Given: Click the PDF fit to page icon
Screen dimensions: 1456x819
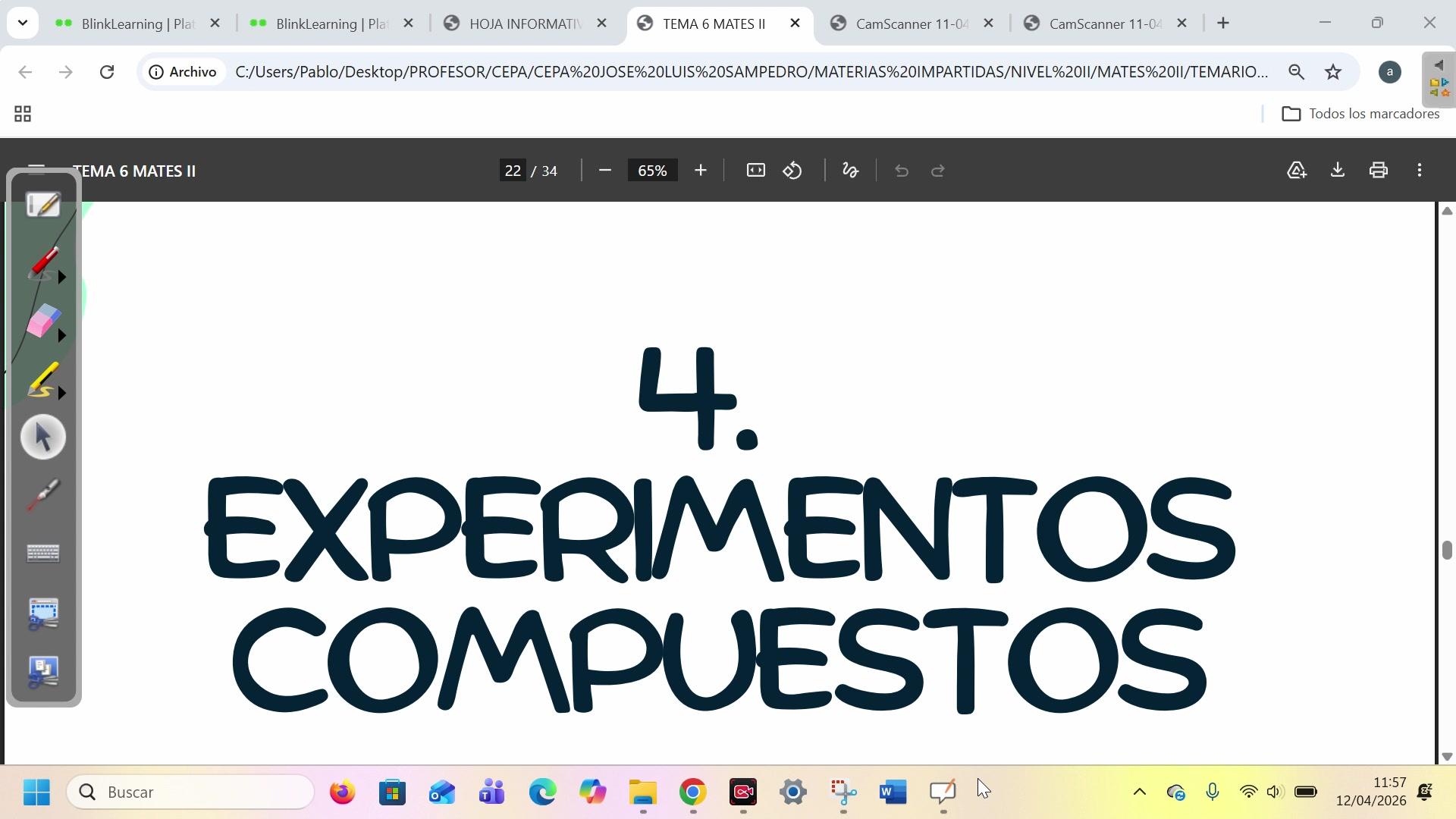Looking at the screenshot, I should (x=755, y=171).
